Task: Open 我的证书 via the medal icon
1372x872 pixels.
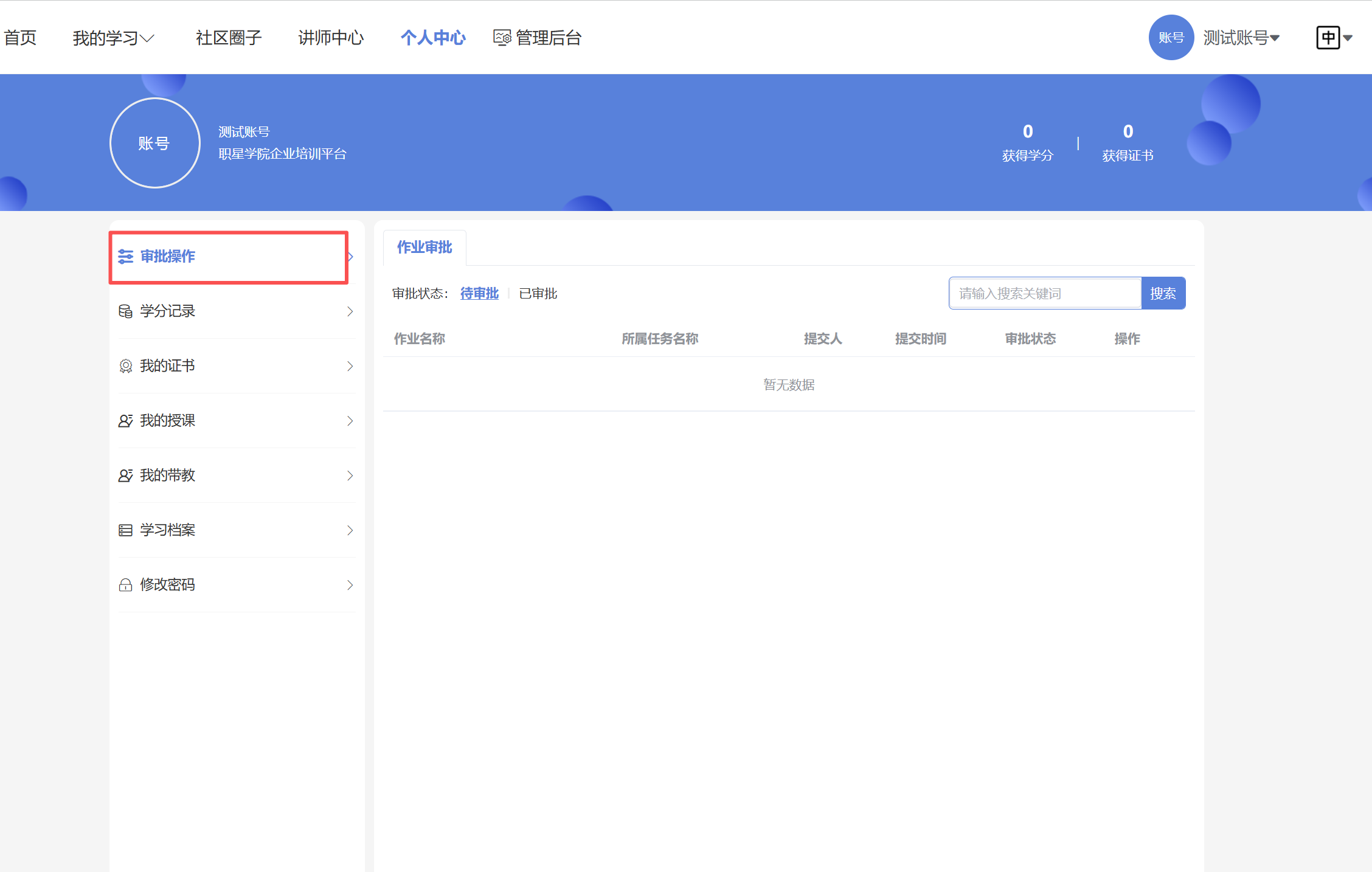Action: (x=126, y=365)
